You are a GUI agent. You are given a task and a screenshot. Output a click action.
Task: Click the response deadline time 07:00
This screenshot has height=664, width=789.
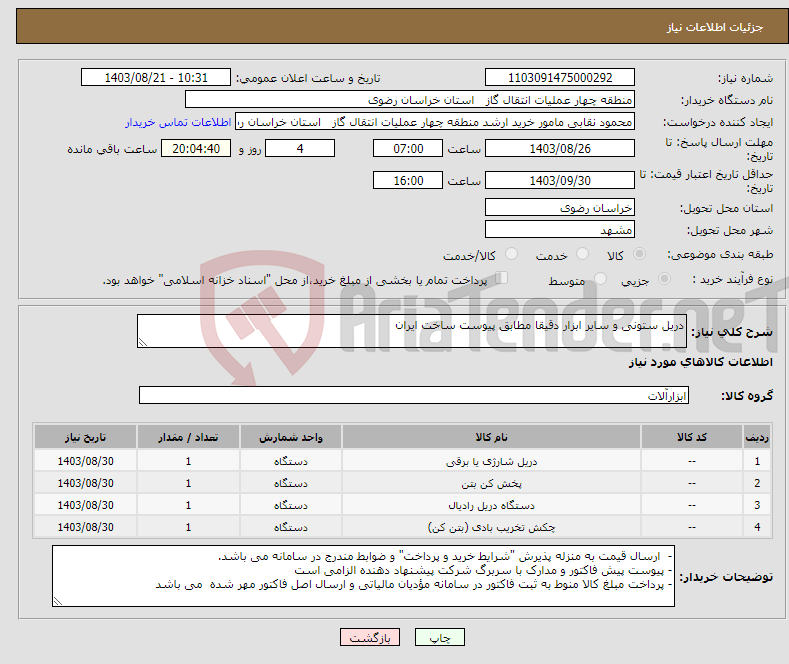(x=408, y=148)
